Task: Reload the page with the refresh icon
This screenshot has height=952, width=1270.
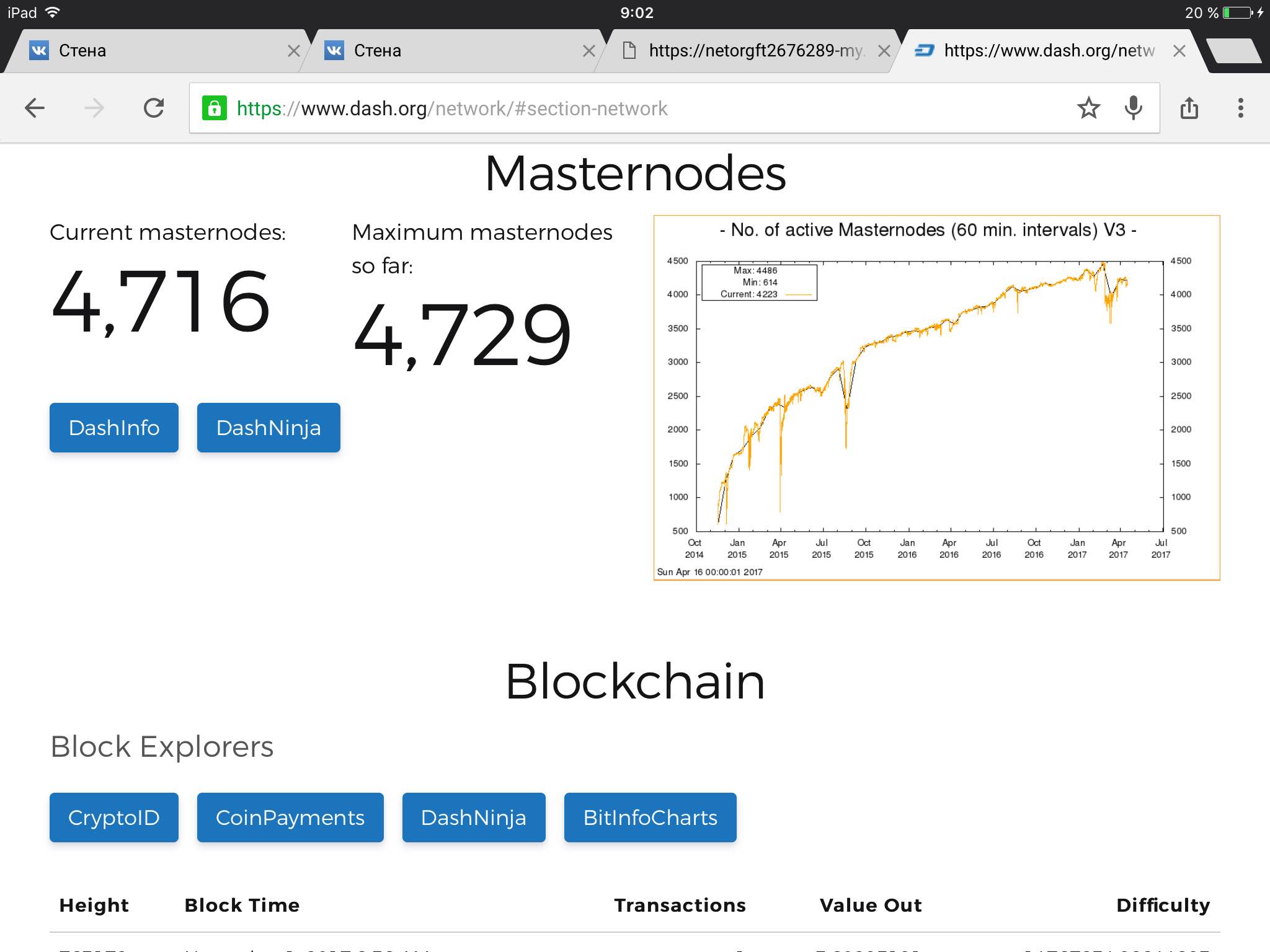Action: pyautogui.click(x=154, y=108)
